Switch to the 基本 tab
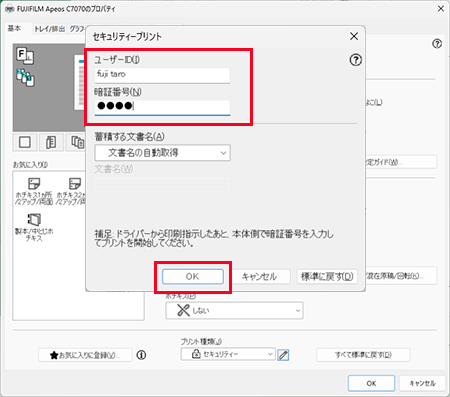 coord(14,29)
